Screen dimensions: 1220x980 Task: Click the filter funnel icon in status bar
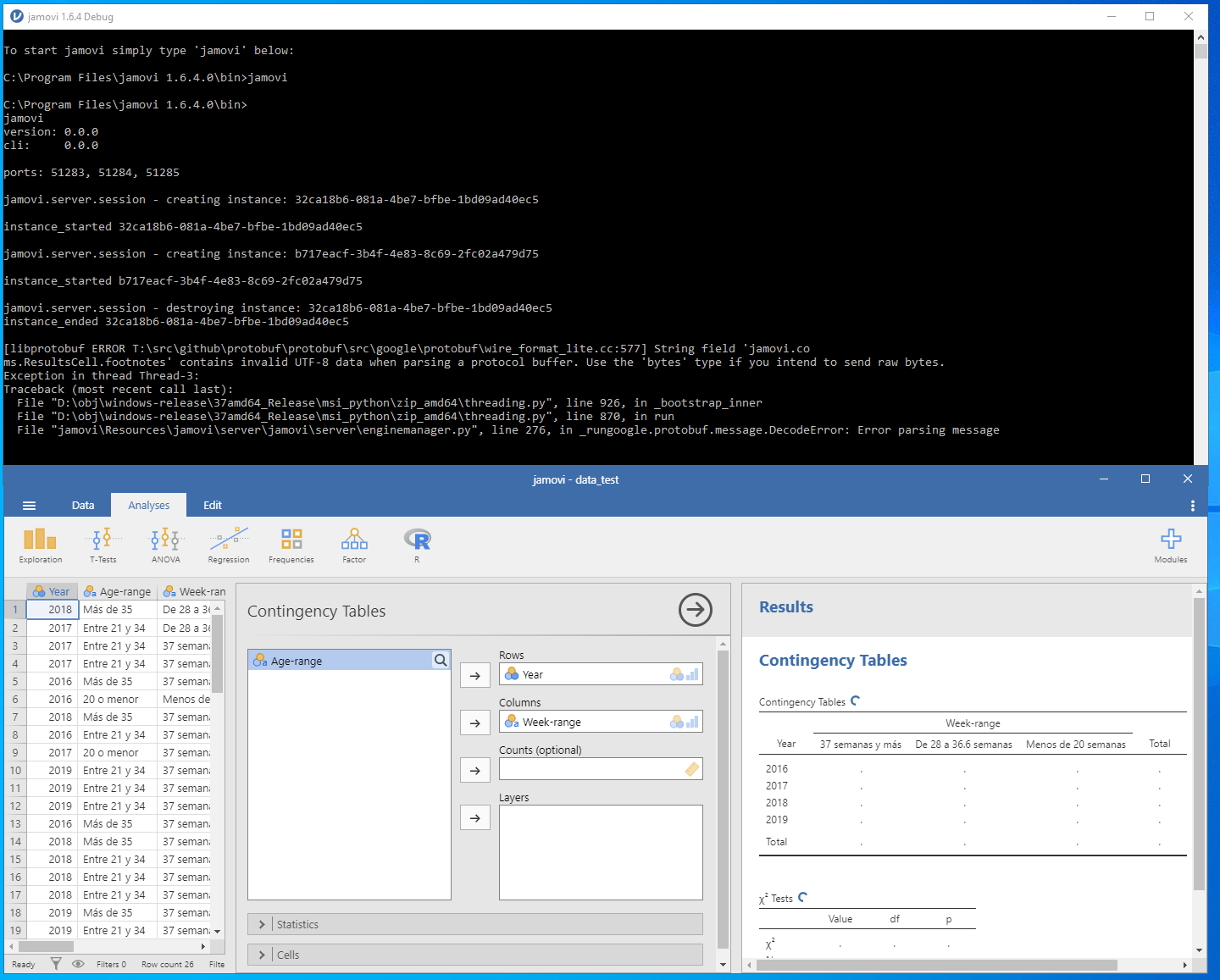56,964
